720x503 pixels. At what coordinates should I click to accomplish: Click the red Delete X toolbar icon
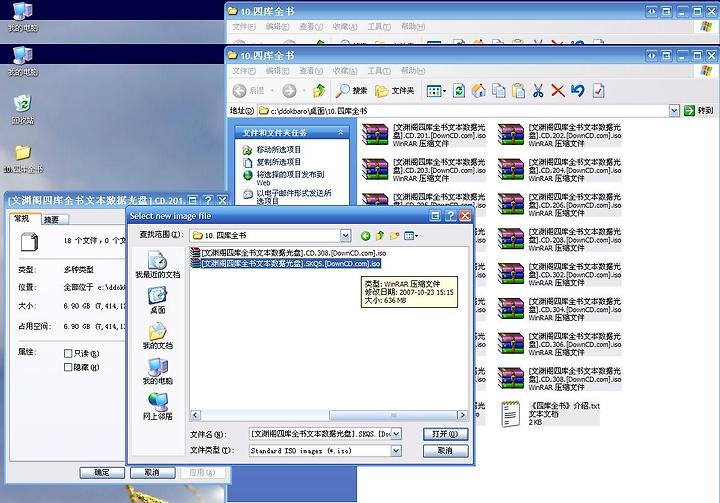click(558, 90)
